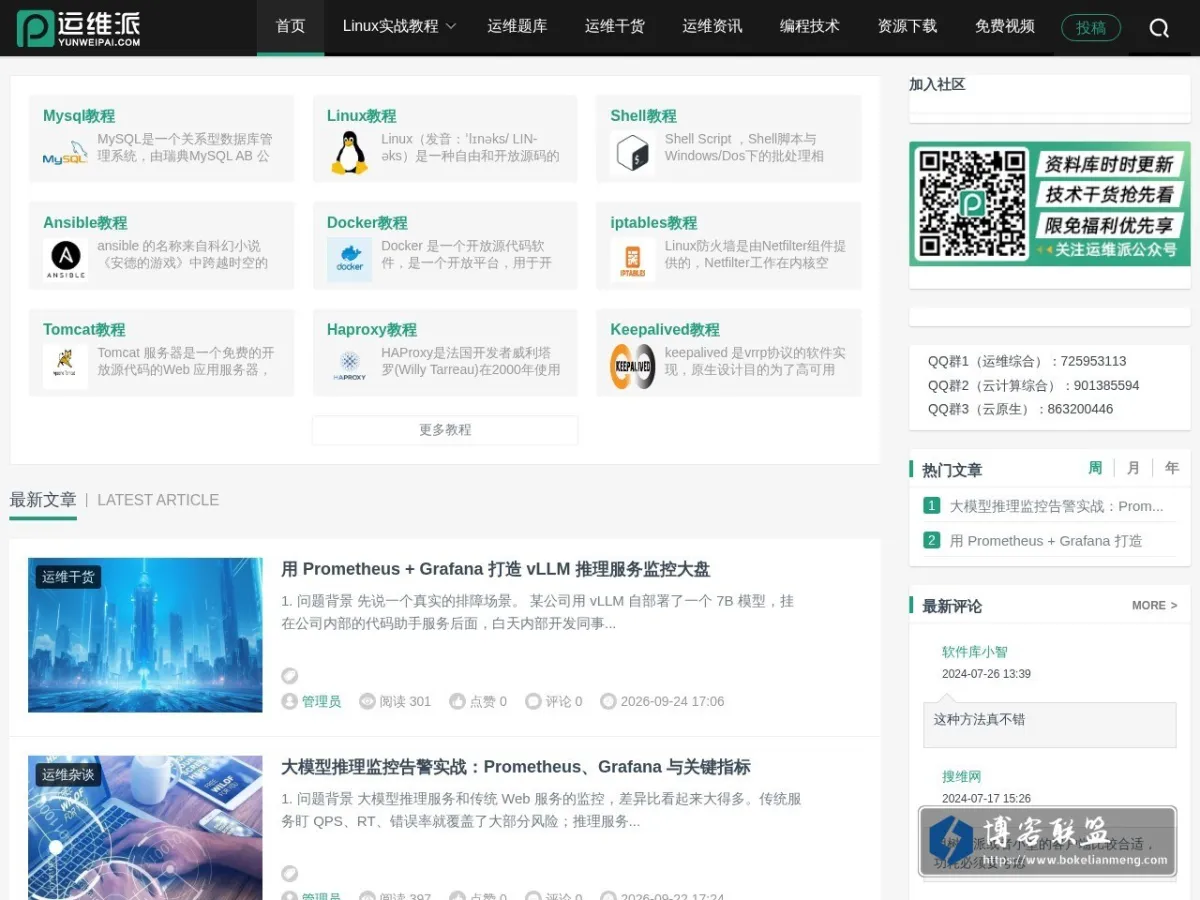
Task: Click the 运维派 site logo
Action: (x=79, y=28)
